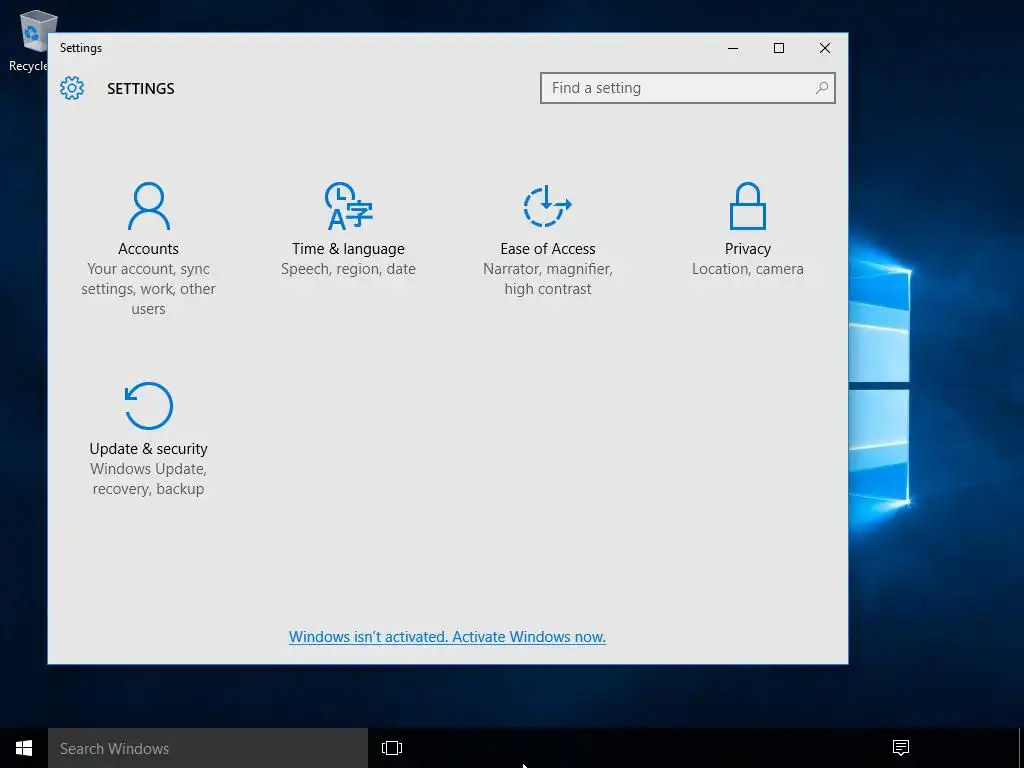Viewport: 1024px width, 768px height.
Task: Click 'Location, camera' description
Action: 748,269
